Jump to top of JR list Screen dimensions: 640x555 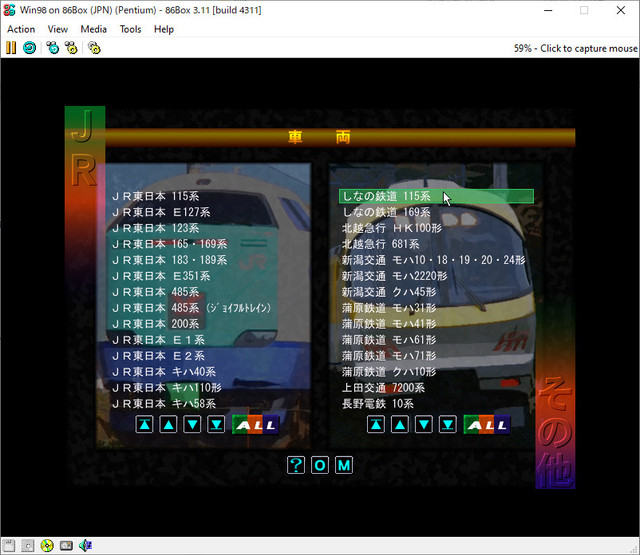click(x=144, y=425)
